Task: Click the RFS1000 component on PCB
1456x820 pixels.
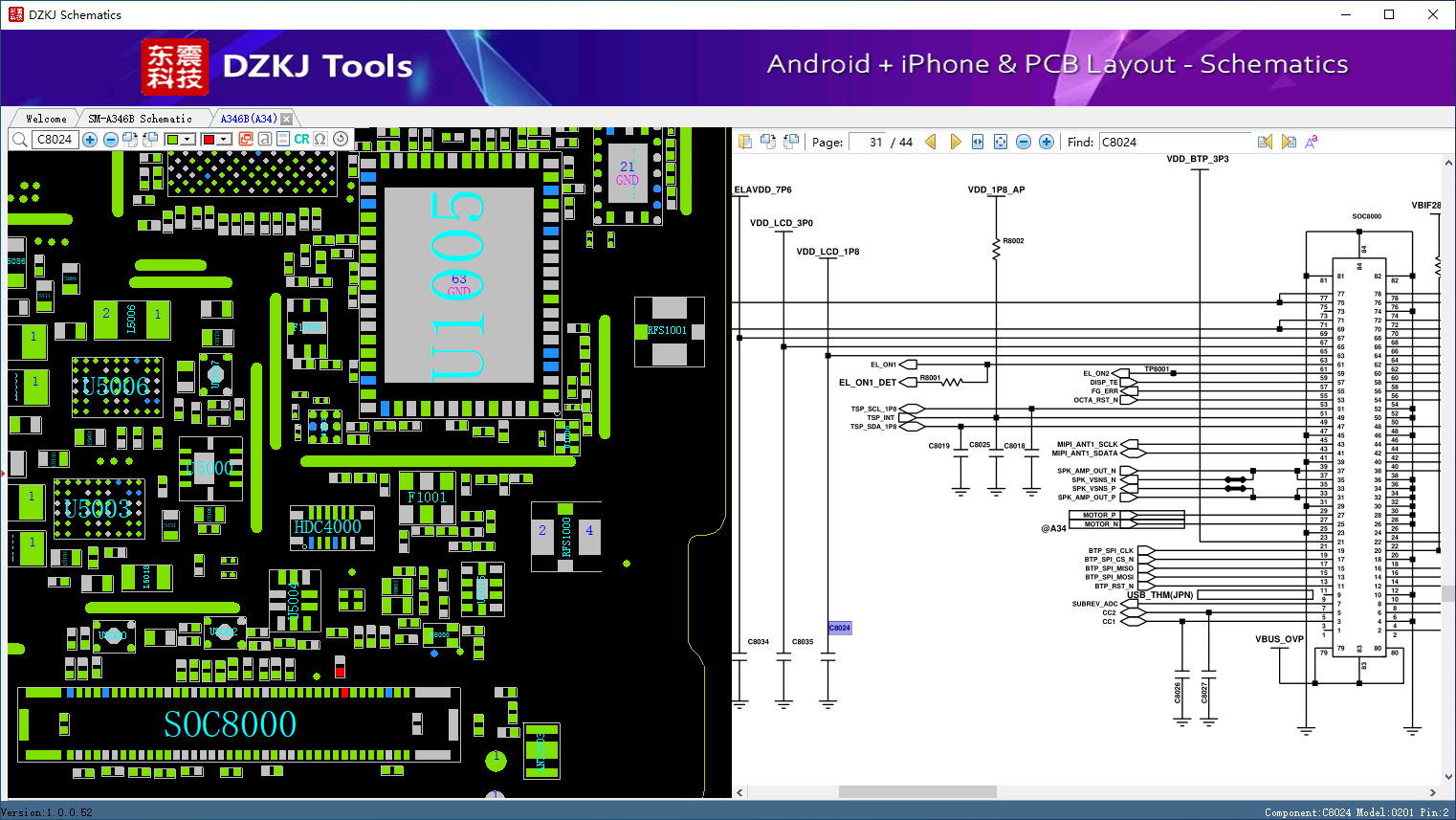Action: click(x=565, y=537)
